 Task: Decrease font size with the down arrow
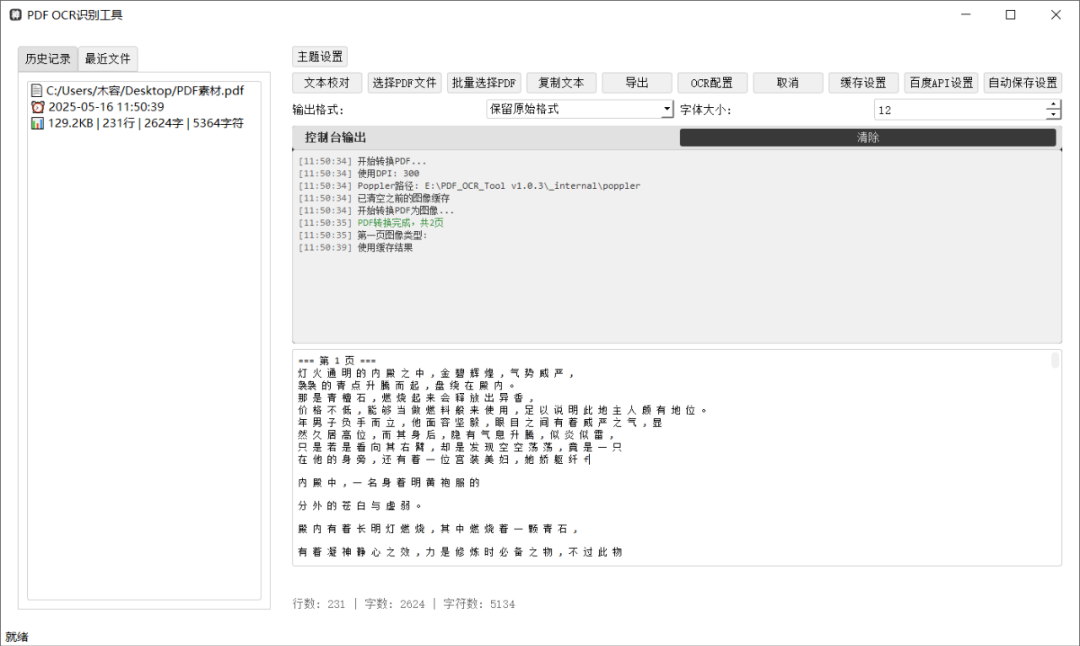pos(1053,114)
